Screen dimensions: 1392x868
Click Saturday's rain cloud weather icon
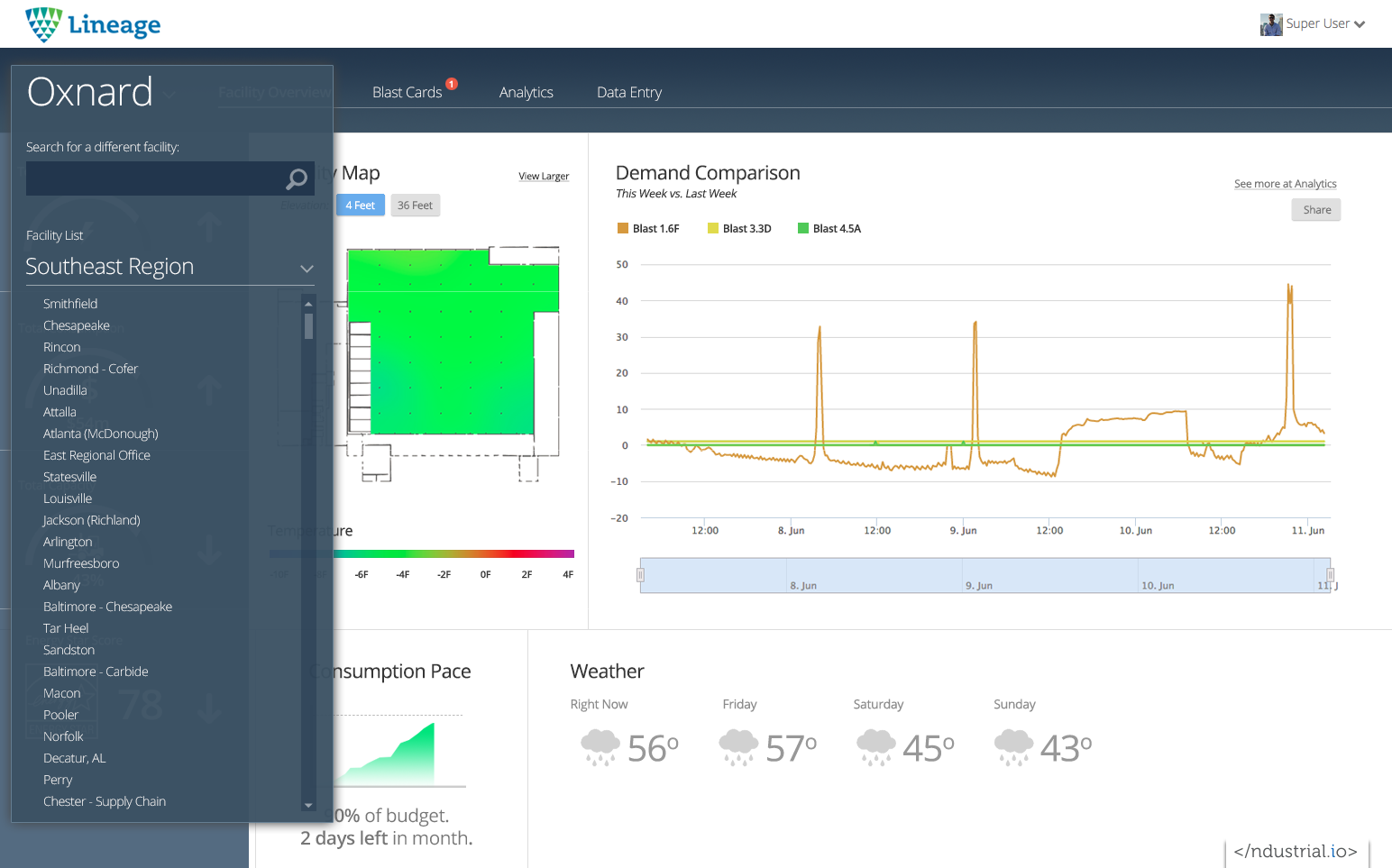(875, 747)
